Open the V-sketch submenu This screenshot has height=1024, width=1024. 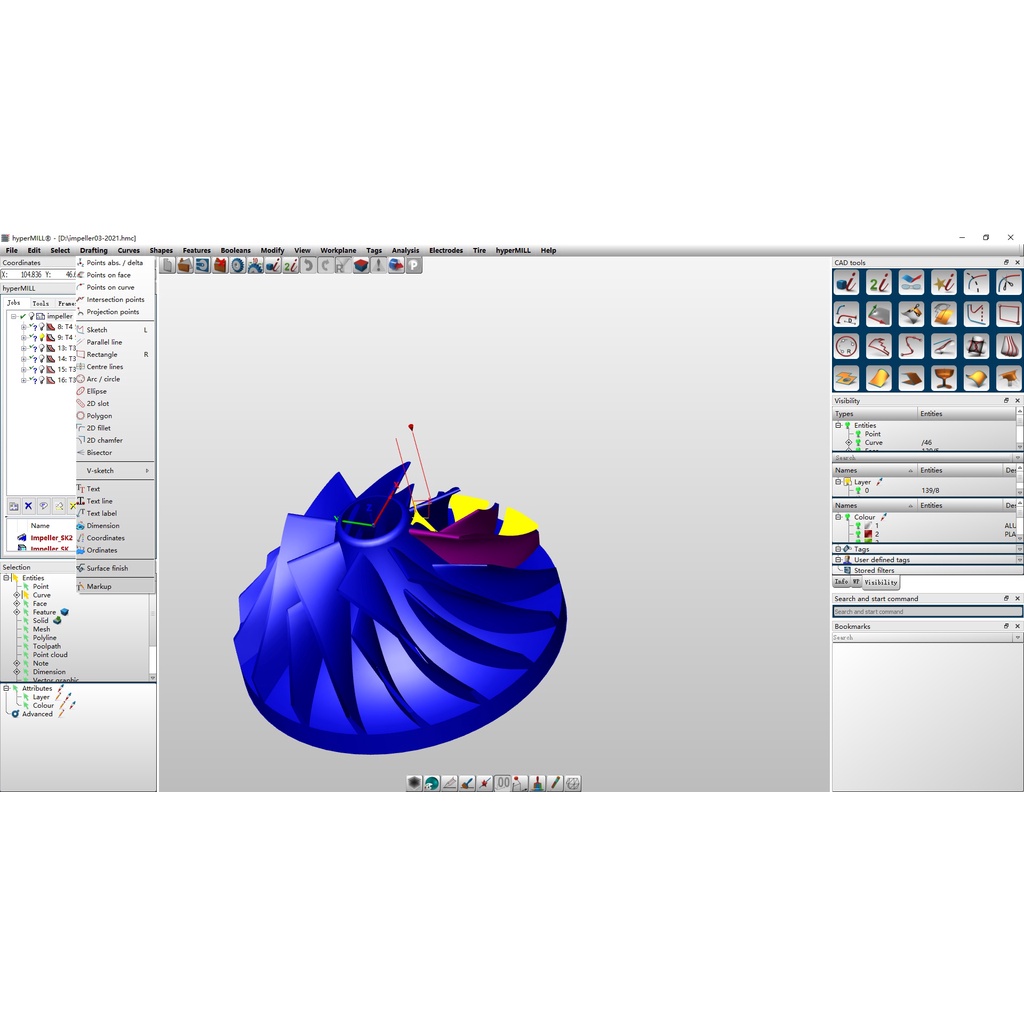click(x=115, y=470)
